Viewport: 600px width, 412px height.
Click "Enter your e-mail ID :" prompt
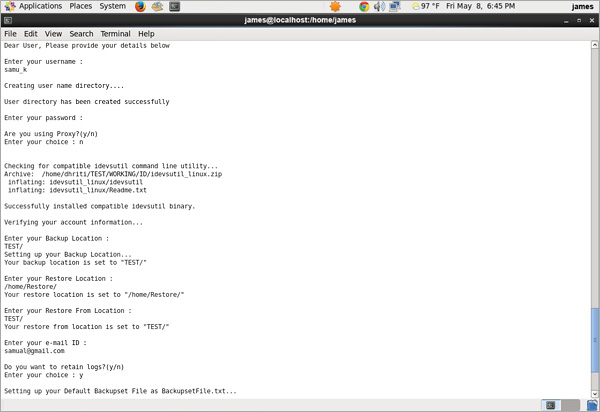coord(46,343)
